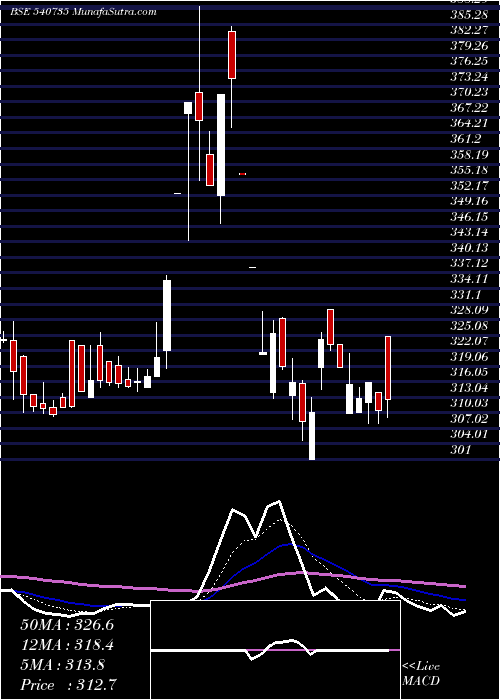Select the 346.15 price axis label
This screenshot has width=500, height=700.
click(469, 217)
